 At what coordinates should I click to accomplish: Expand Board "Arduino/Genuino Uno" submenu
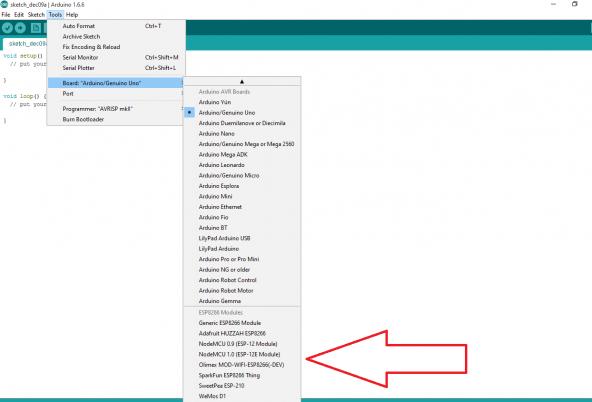coord(116,83)
